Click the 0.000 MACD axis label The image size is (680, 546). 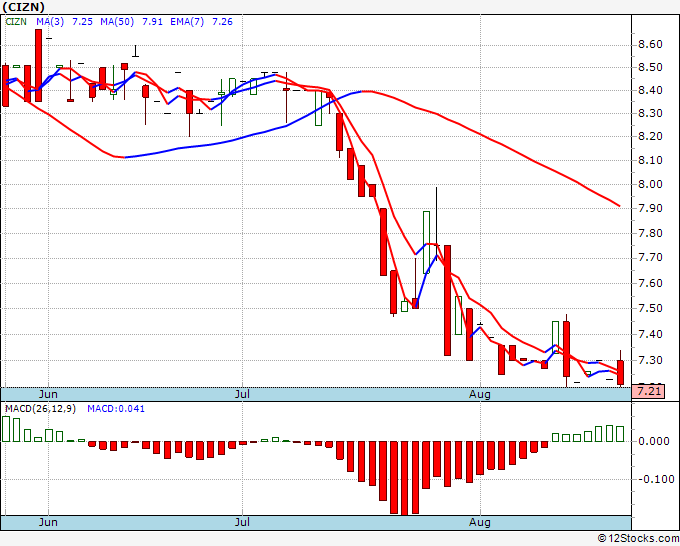tap(654, 441)
